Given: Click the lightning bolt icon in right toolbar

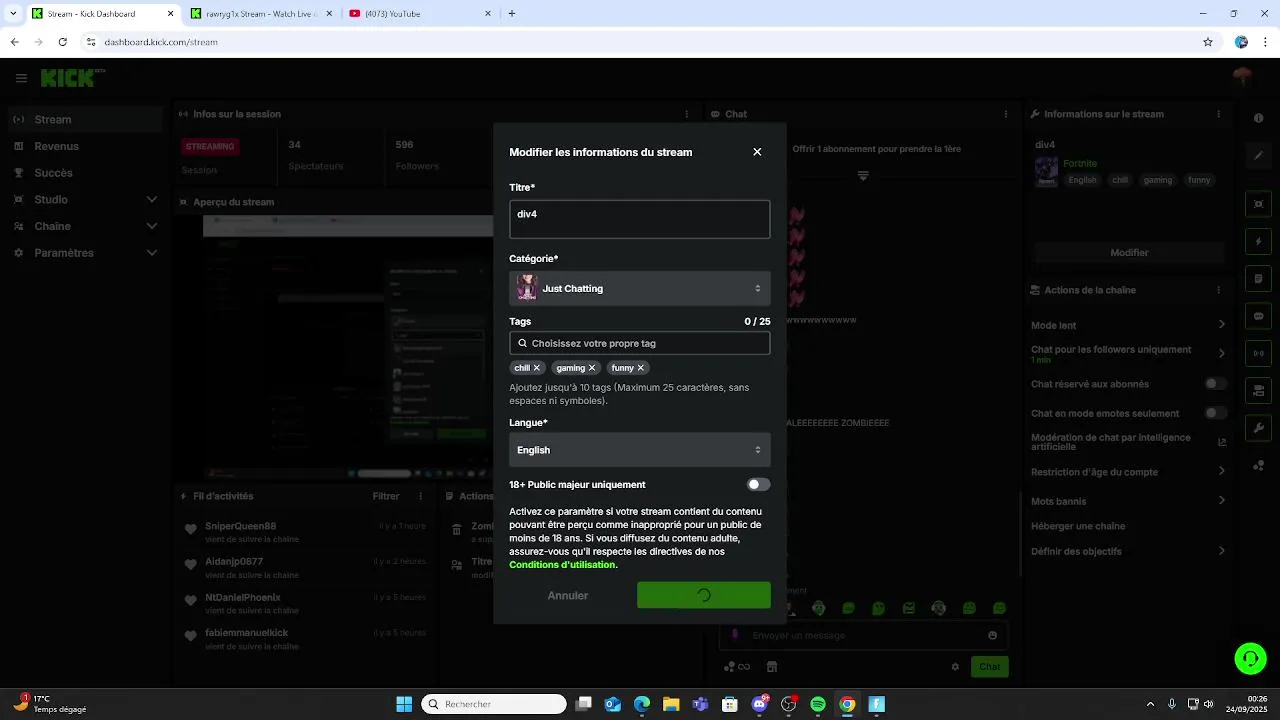Looking at the screenshot, I should [x=1258, y=242].
